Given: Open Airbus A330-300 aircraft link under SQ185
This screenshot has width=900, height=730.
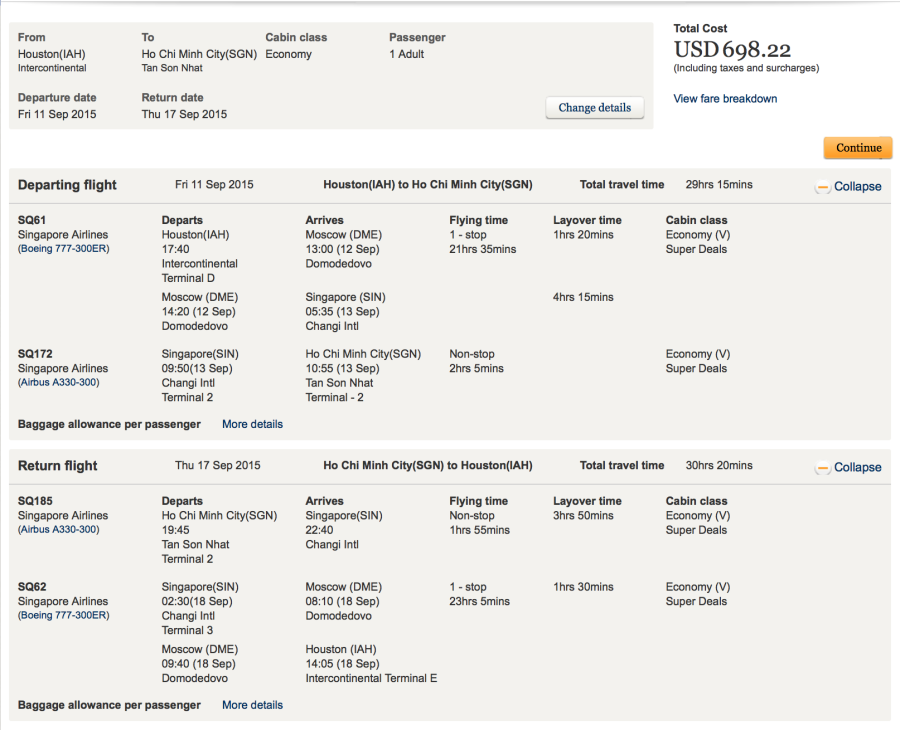Looking at the screenshot, I should tap(59, 529).
